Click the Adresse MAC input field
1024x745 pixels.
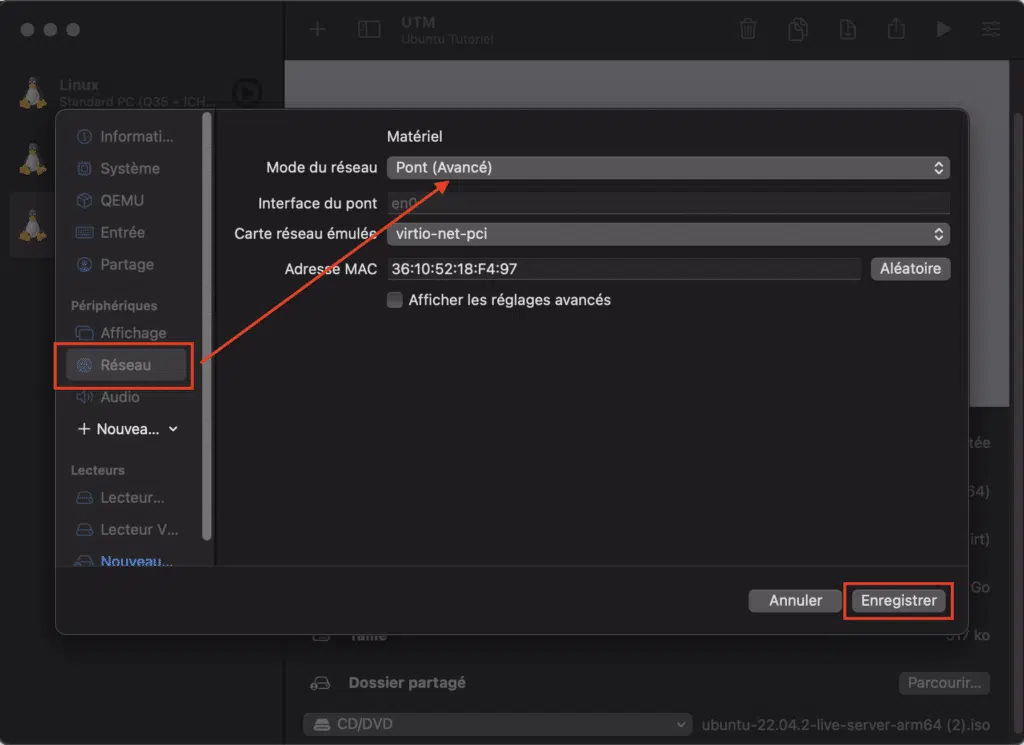tap(624, 268)
